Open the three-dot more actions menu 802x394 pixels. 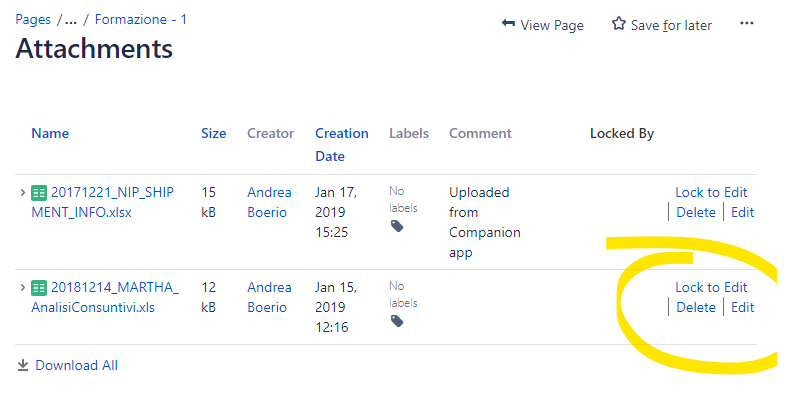[747, 24]
